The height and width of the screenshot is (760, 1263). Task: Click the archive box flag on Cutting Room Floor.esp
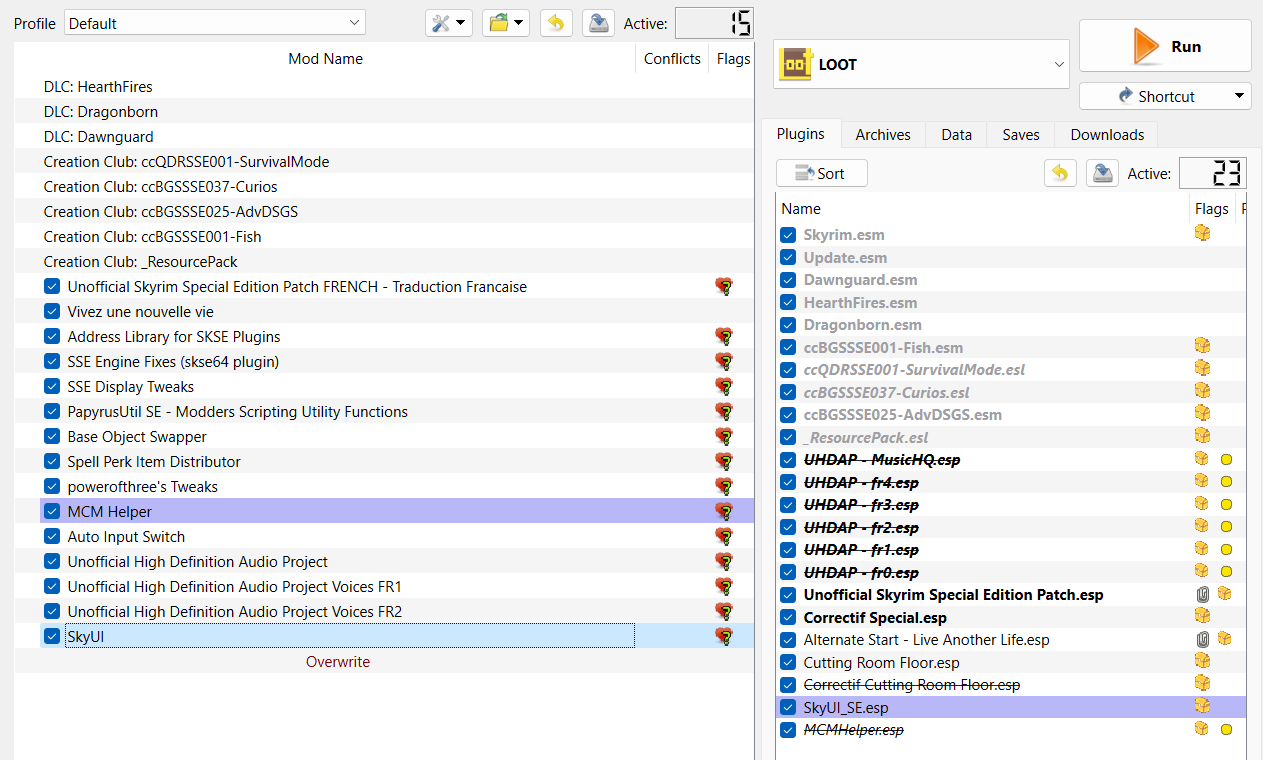pos(1202,660)
